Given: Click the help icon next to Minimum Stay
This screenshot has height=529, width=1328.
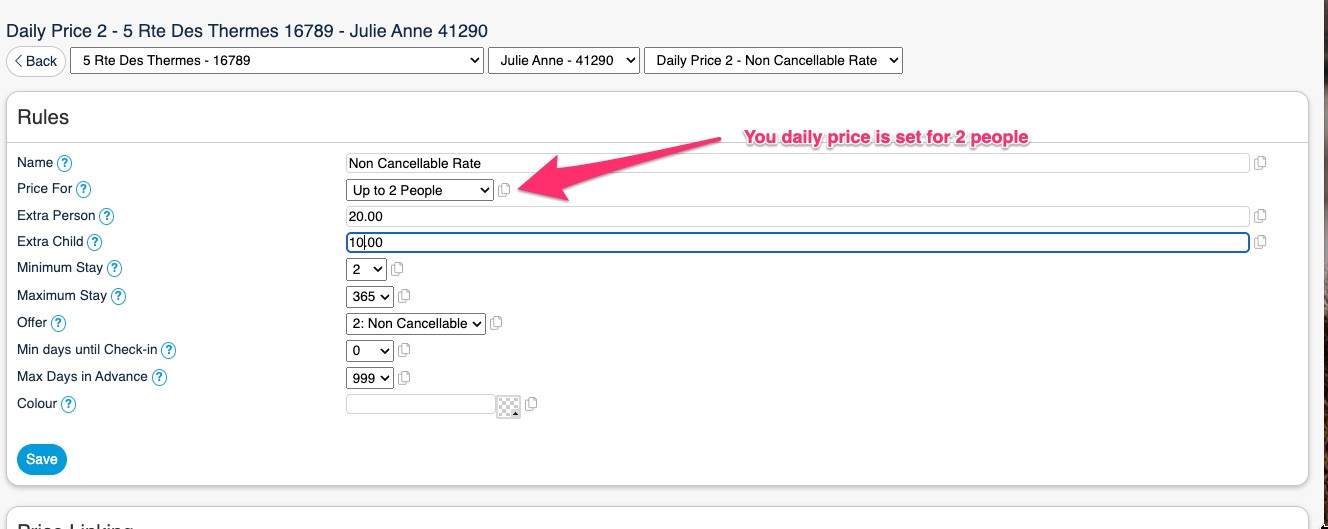Looking at the screenshot, I should click(114, 268).
